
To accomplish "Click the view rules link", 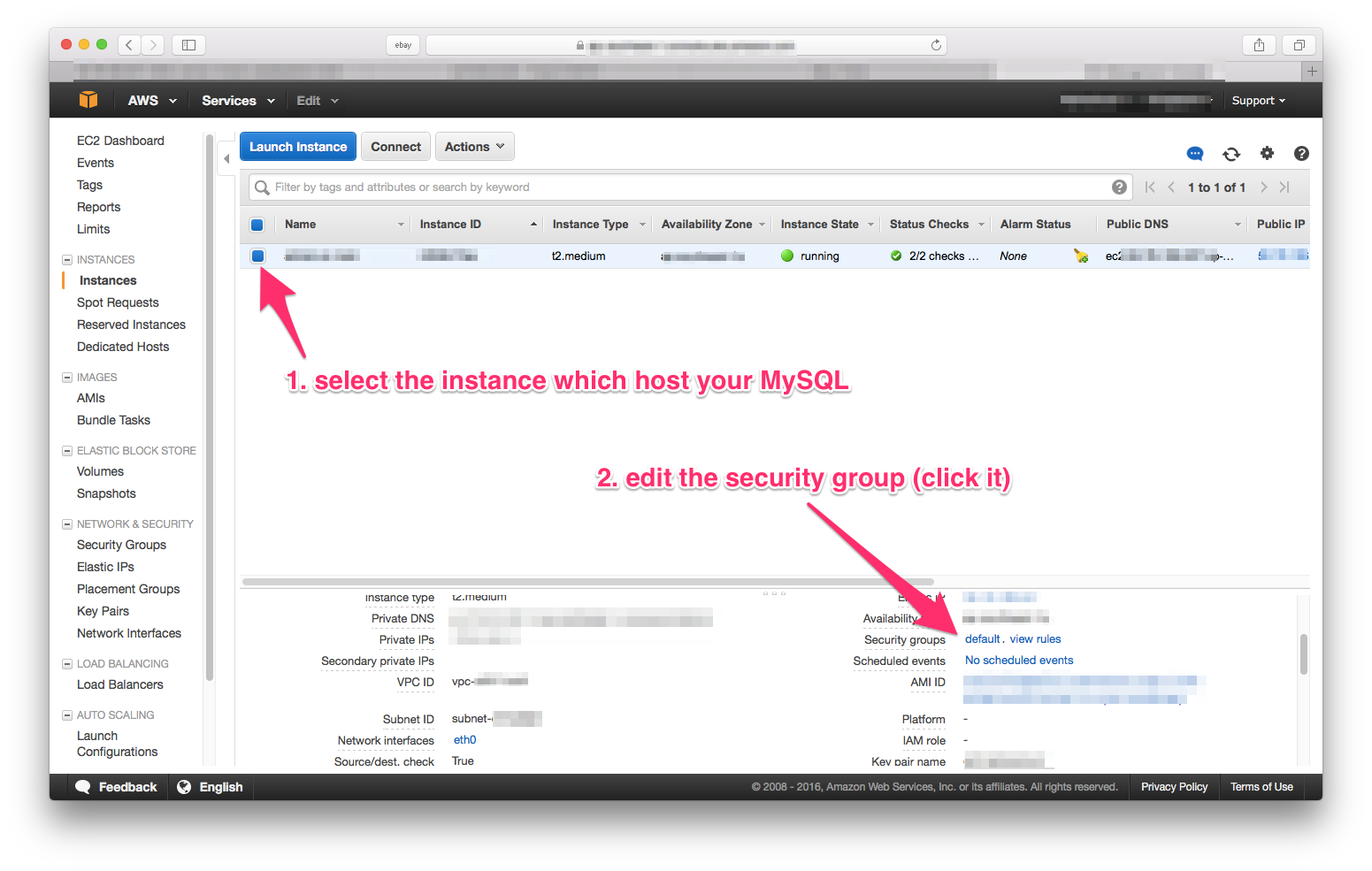I will point(1035,638).
